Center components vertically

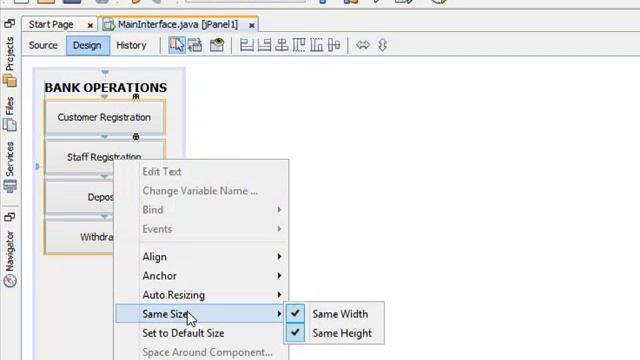click(334, 45)
